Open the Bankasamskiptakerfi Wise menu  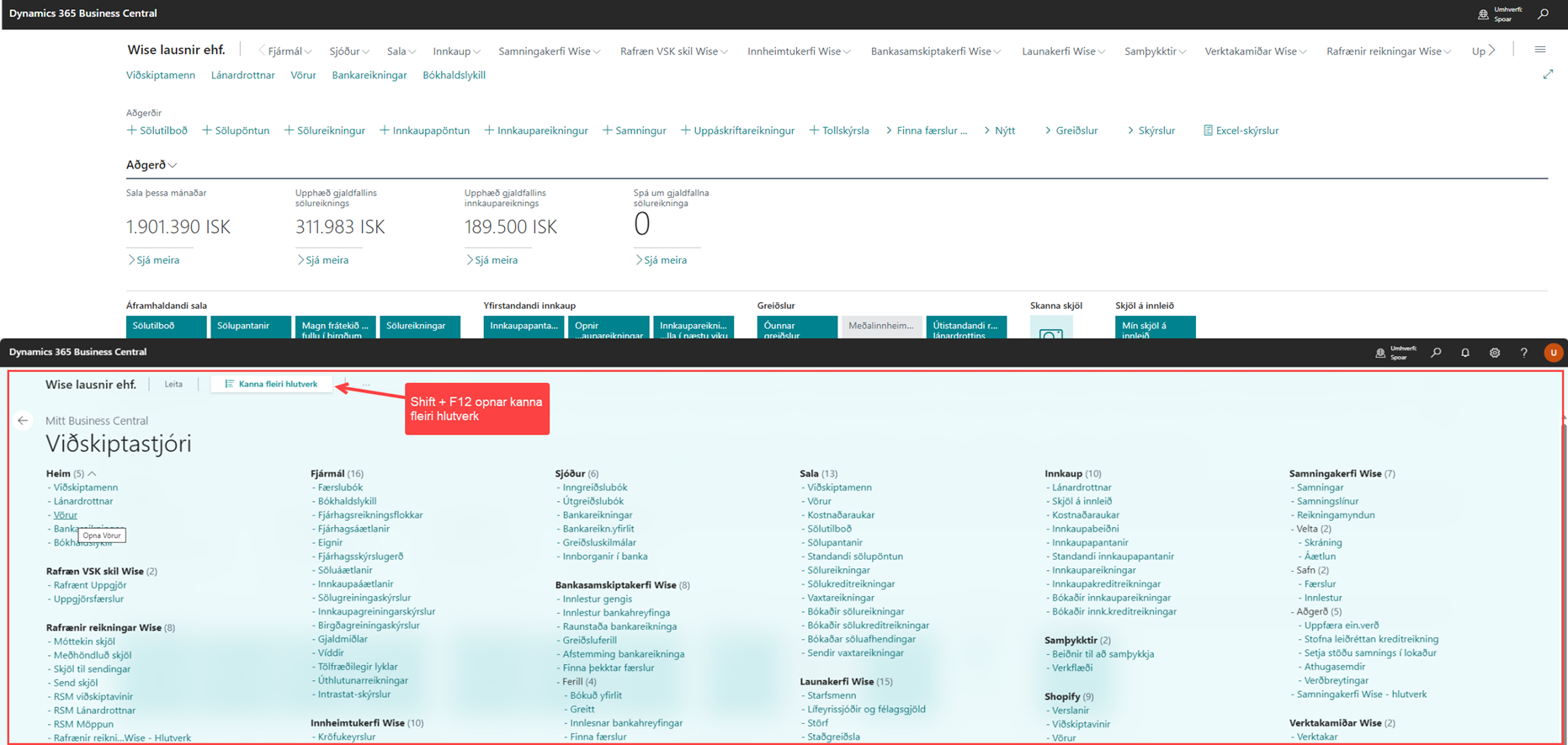coord(935,51)
